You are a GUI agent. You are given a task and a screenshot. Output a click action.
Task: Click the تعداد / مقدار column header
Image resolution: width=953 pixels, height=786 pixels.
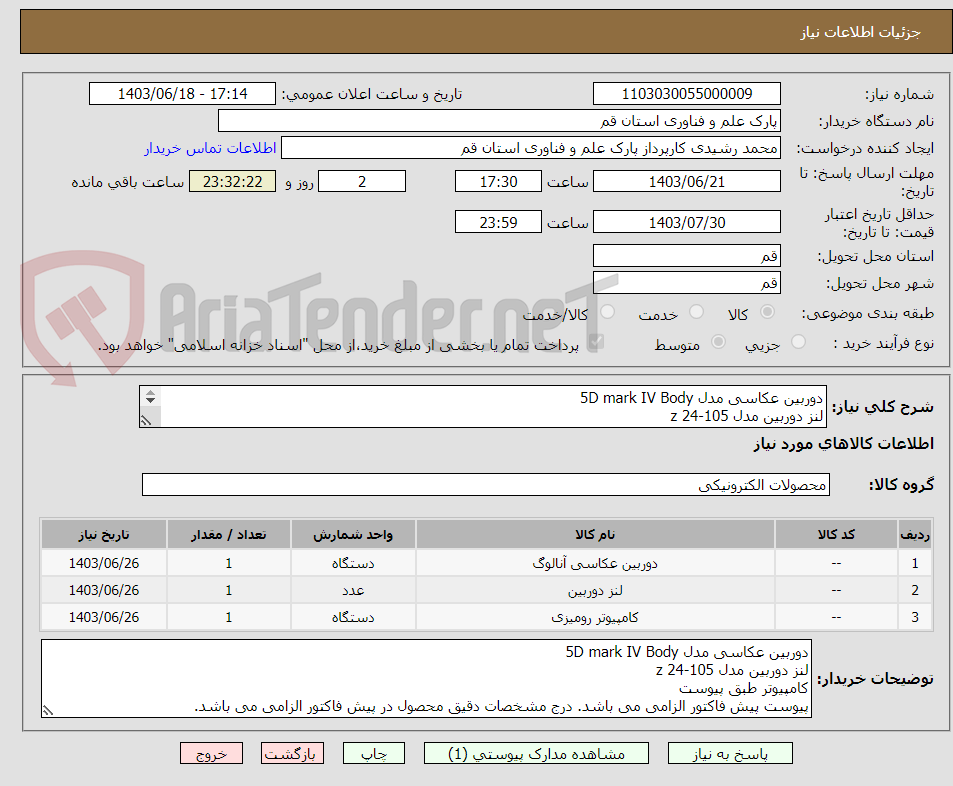tap(229, 534)
